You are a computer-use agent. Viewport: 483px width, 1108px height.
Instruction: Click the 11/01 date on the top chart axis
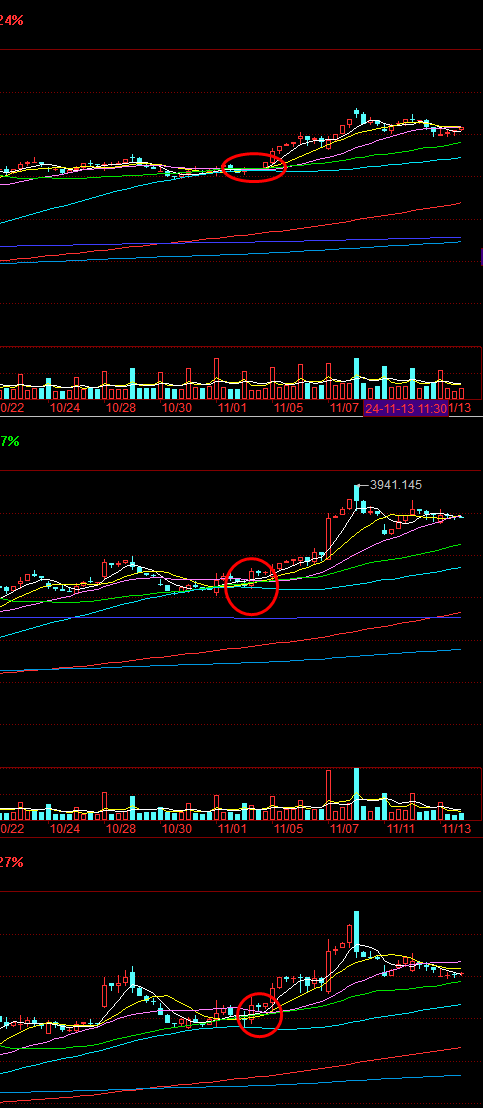232,408
